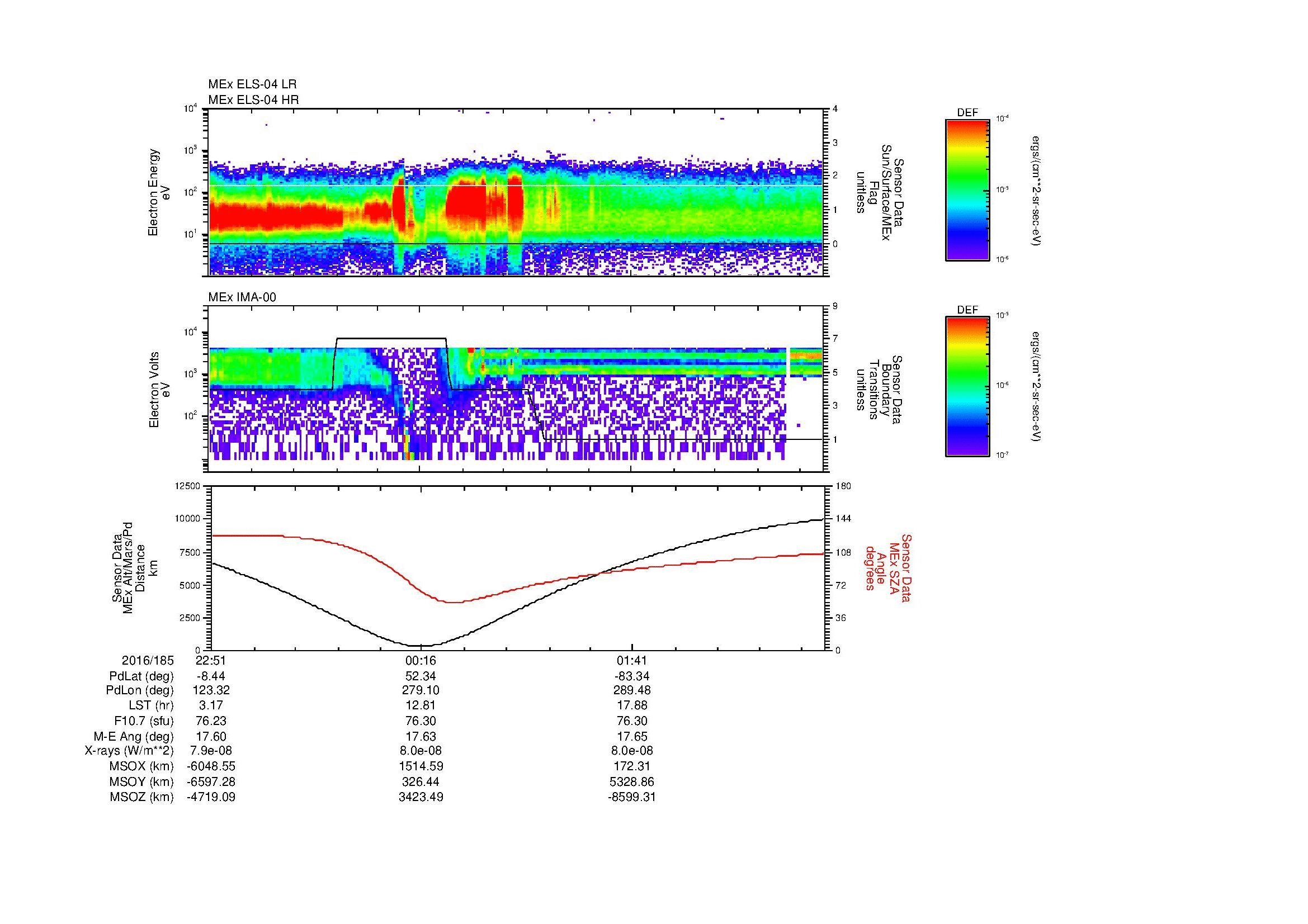Click the MSOY value '5328.86'
Image resolution: width=1308 pixels, height=924 pixels.
(x=632, y=781)
